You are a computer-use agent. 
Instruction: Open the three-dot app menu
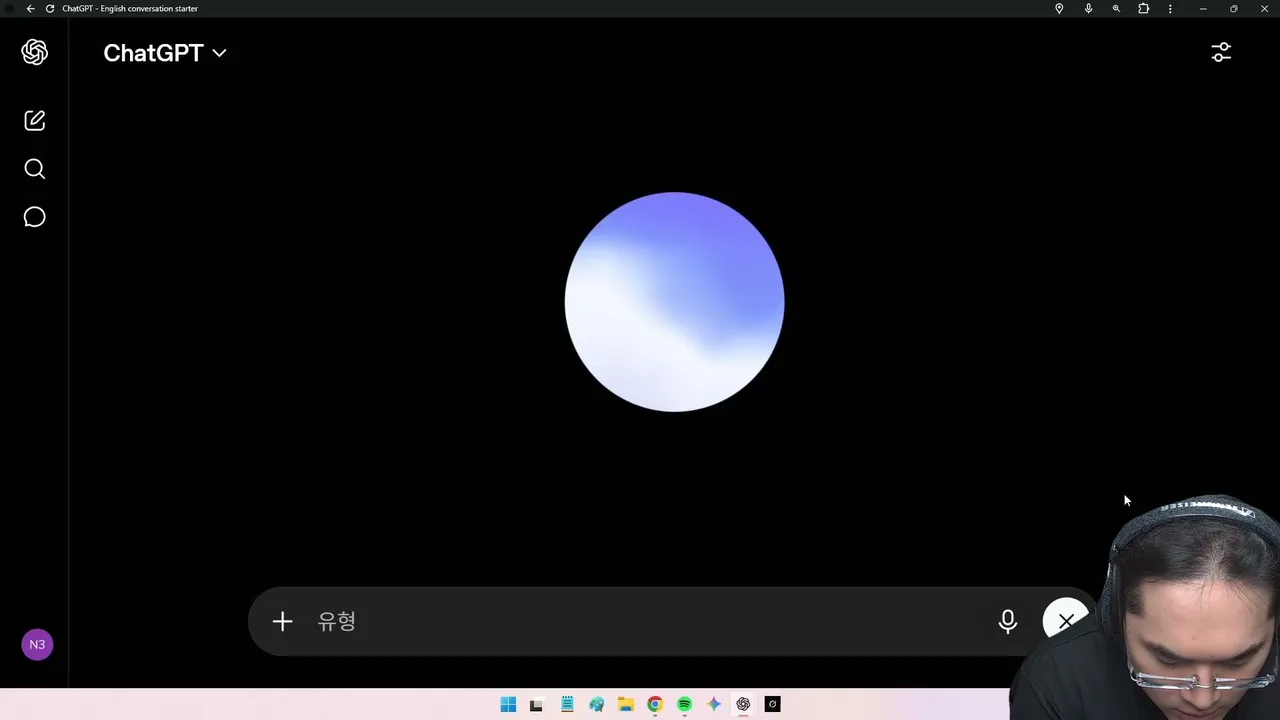[1170, 8]
